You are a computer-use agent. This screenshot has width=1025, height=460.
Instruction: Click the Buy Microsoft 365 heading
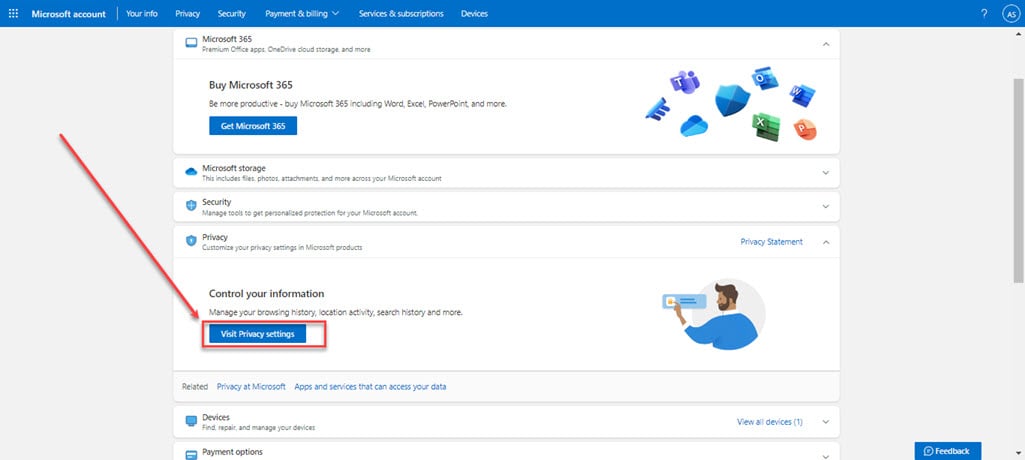251,85
